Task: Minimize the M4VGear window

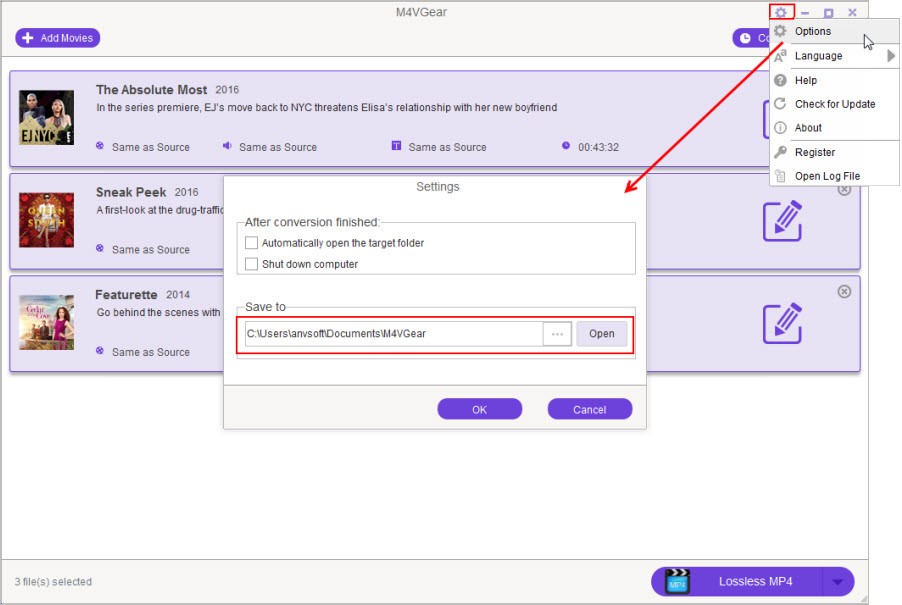Action: (x=805, y=12)
